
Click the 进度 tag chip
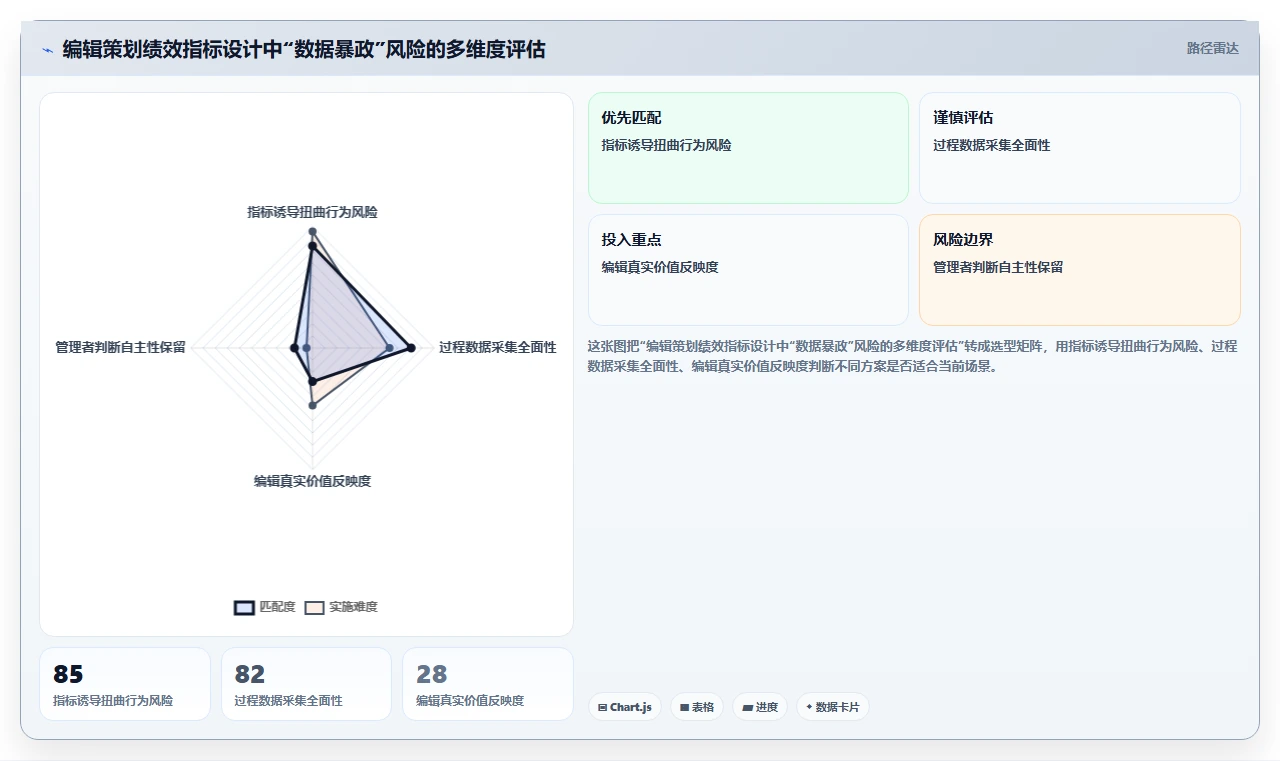click(x=760, y=707)
